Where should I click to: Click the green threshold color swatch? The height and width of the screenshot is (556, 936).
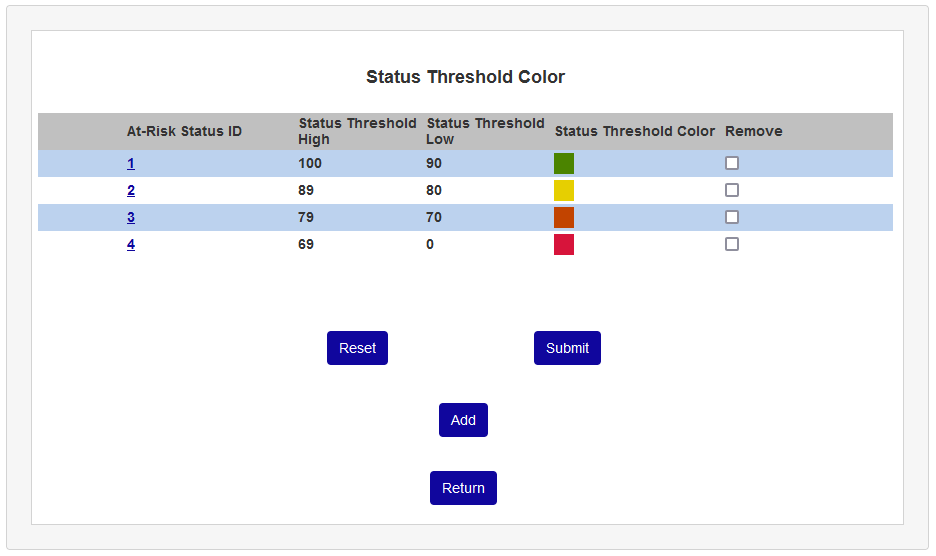tap(564, 163)
